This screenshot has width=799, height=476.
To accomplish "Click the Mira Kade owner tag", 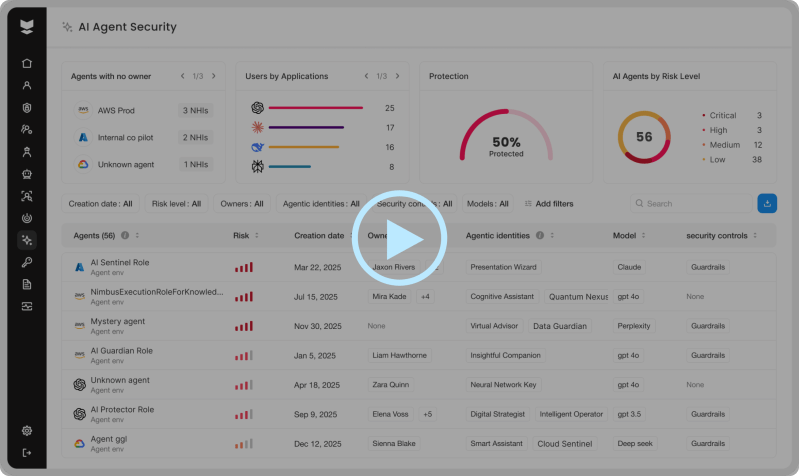I will 389,297.
